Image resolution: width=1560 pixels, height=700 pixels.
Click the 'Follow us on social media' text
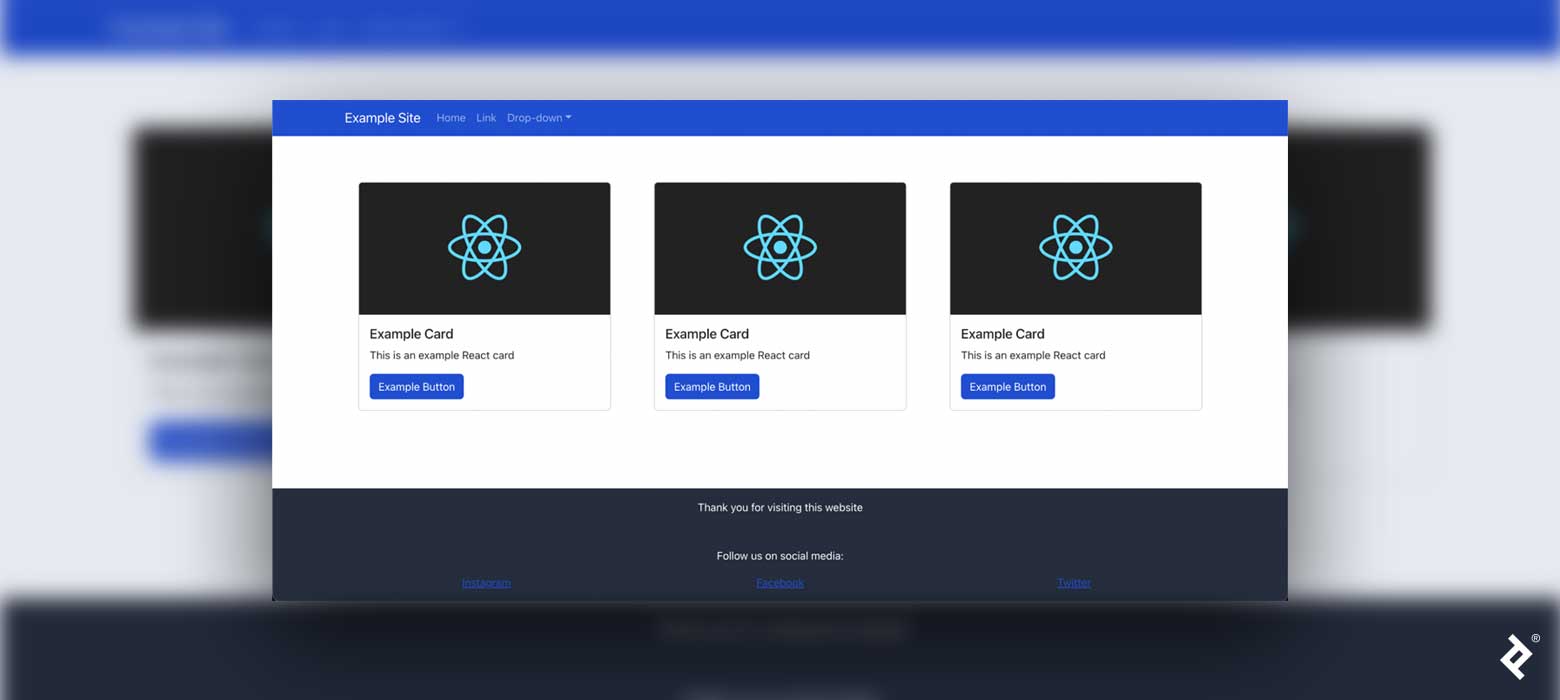(779, 555)
